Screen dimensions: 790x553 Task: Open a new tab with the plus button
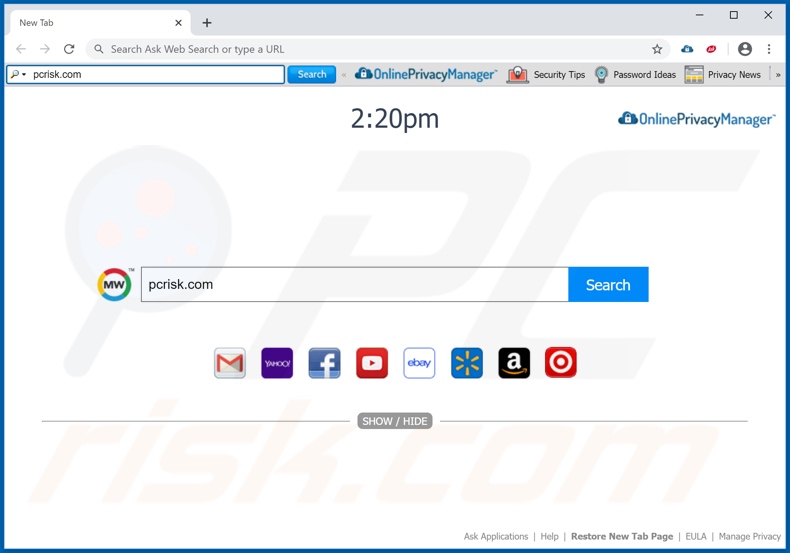tap(207, 23)
